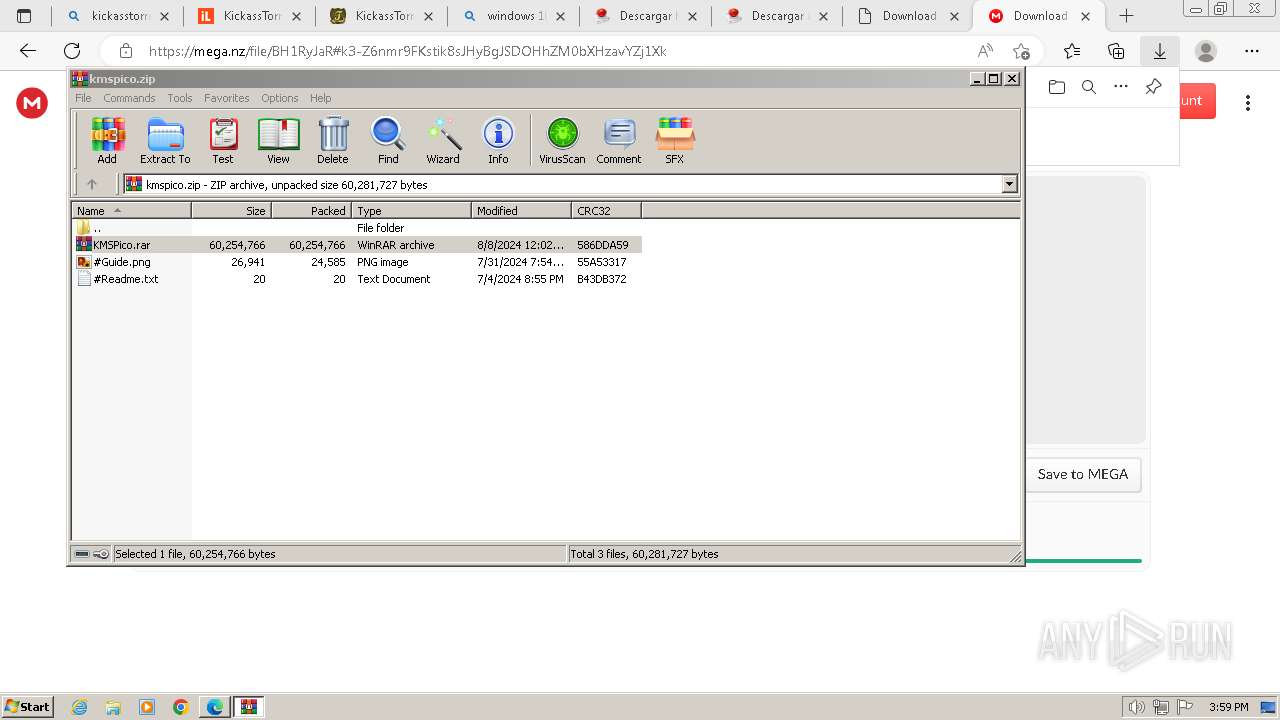Click the Delete trash icon

[x=333, y=140]
